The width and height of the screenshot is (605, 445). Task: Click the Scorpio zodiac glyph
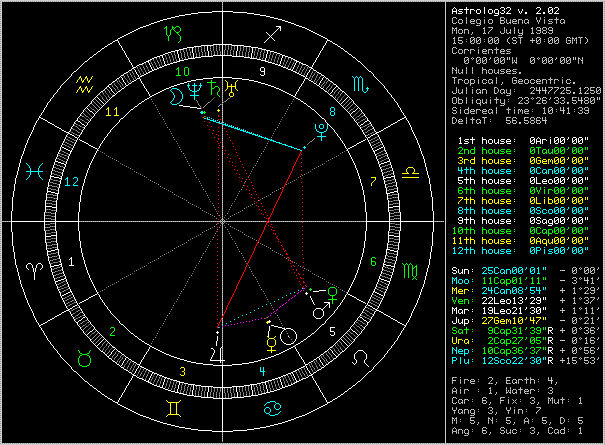coord(360,85)
